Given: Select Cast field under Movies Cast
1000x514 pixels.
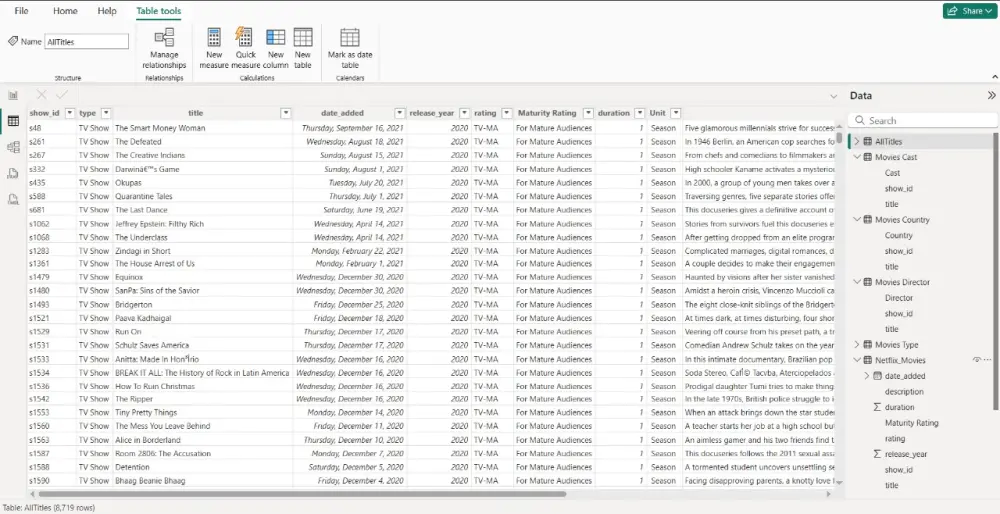Looking at the screenshot, I should tap(892, 173).
